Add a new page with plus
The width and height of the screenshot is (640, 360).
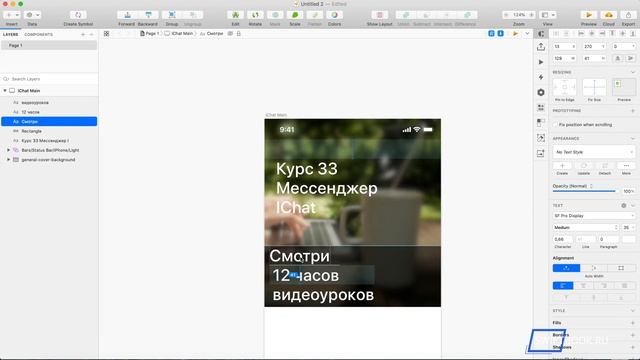[x=83, y=35]
